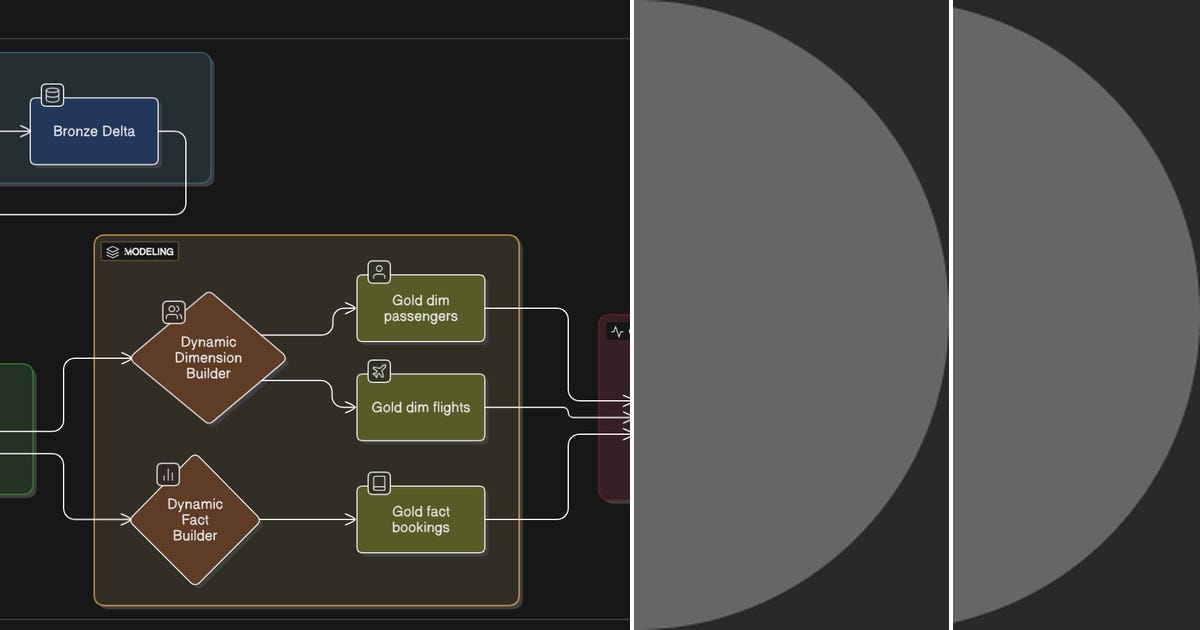
Task: Select the Dynamic Fact Builder diamond
Action: point(195,520)
